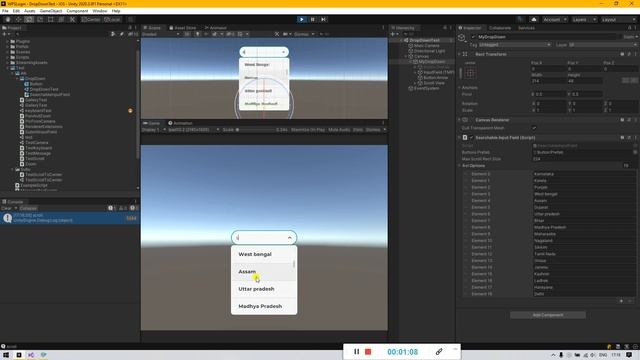The width and height of the screenshot is (640, 360).
Task: Collapse the Rect Transform component
Action: pos(459,54)
